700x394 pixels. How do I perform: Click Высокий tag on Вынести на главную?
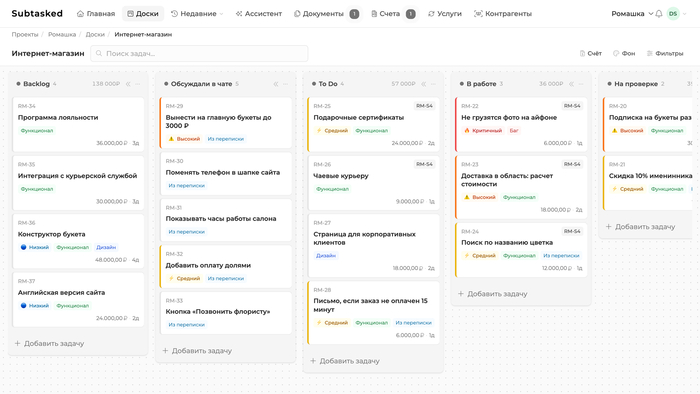pos(184,139)
